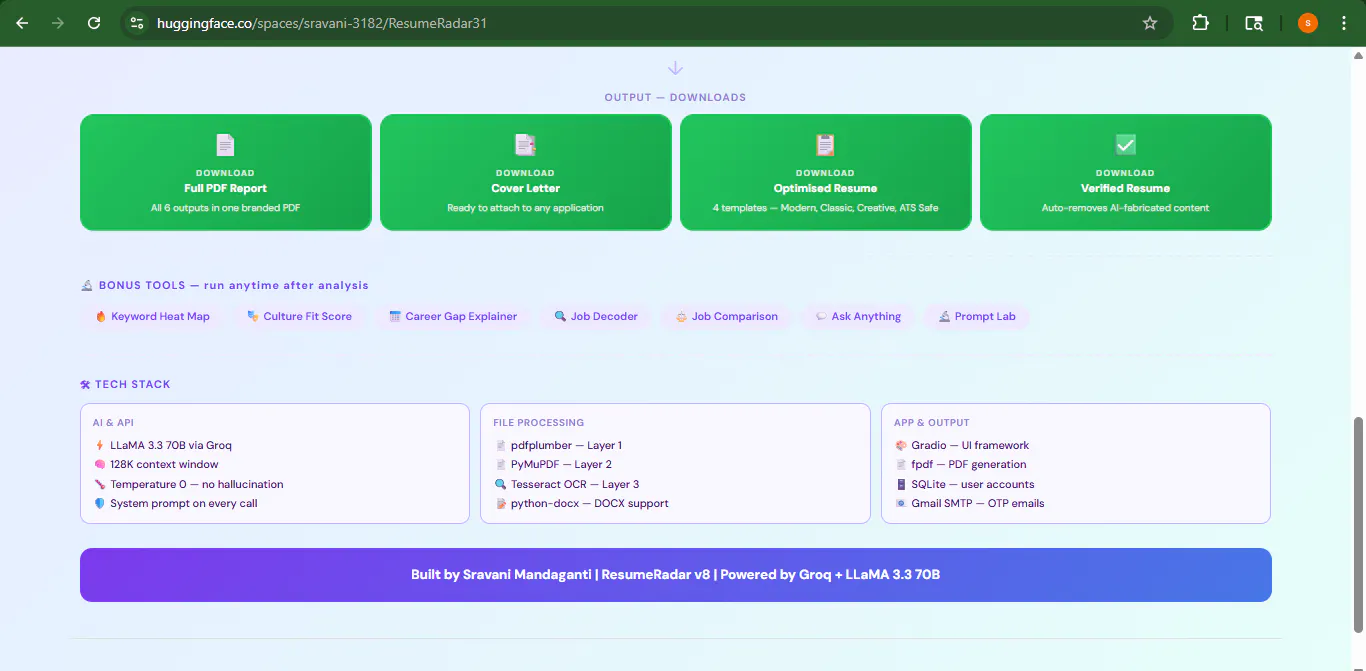1366x671 pixels.
Task: Download the Verified Resume
Action: 1126,172
